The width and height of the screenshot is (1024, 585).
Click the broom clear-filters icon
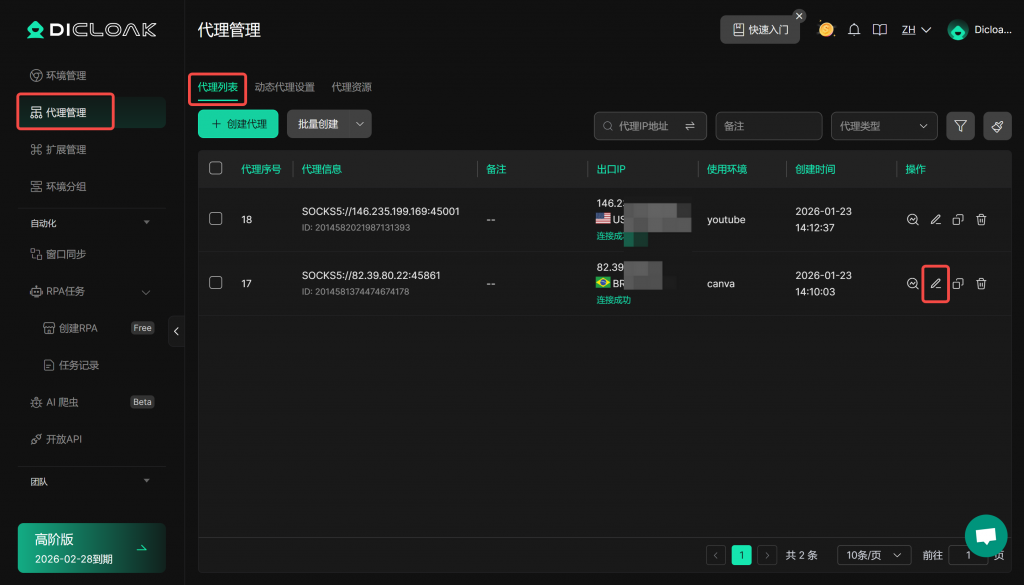coord(997,126)
